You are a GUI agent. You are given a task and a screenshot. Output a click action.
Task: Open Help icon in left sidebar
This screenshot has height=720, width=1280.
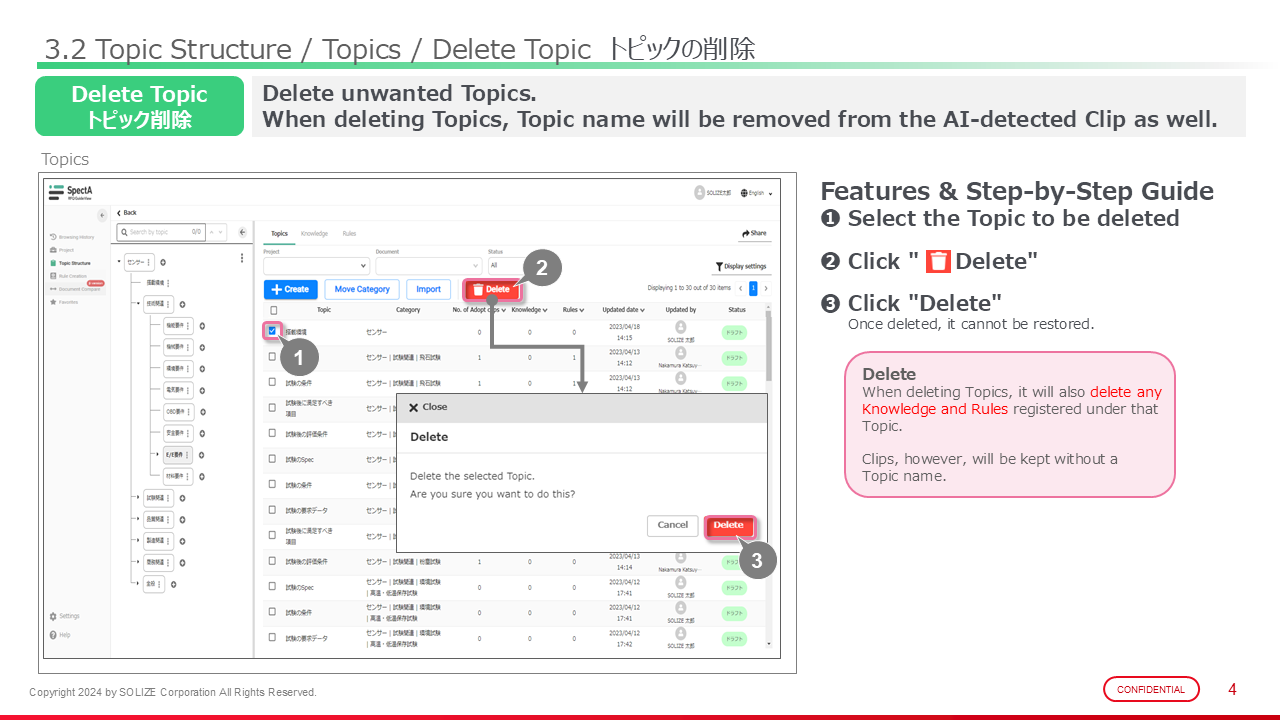(x=53, y=634)
